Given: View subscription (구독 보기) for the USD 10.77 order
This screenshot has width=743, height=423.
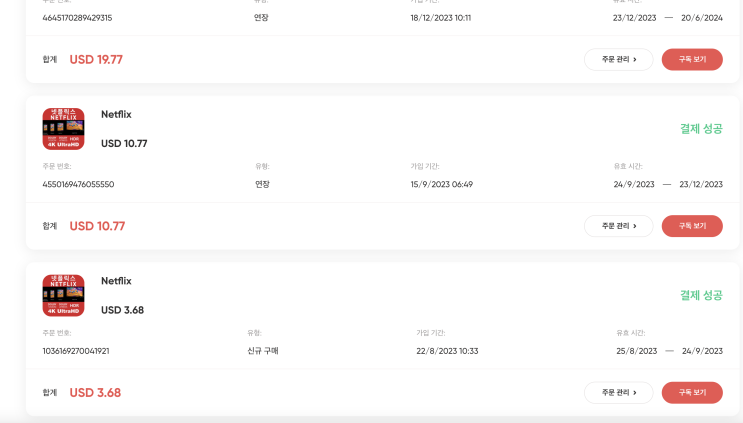Looking at the screenshot, I should click(692, 226).
